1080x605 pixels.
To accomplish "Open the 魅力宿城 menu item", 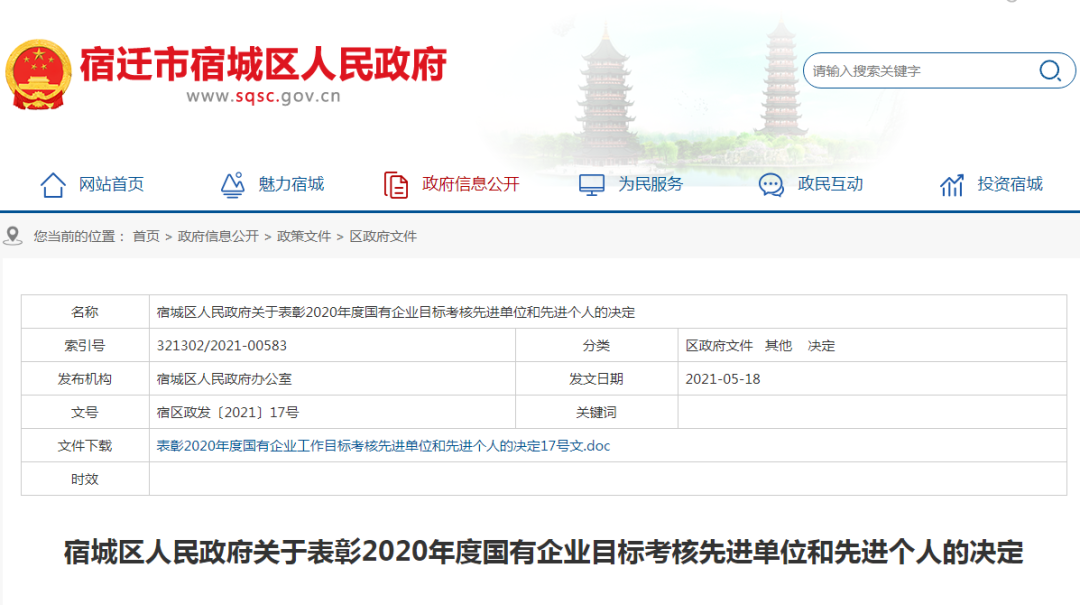I will pos(291,184).
